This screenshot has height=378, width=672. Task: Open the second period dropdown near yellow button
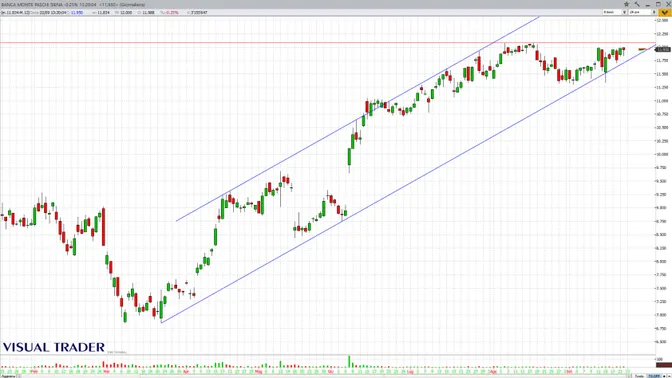(642, 12)
